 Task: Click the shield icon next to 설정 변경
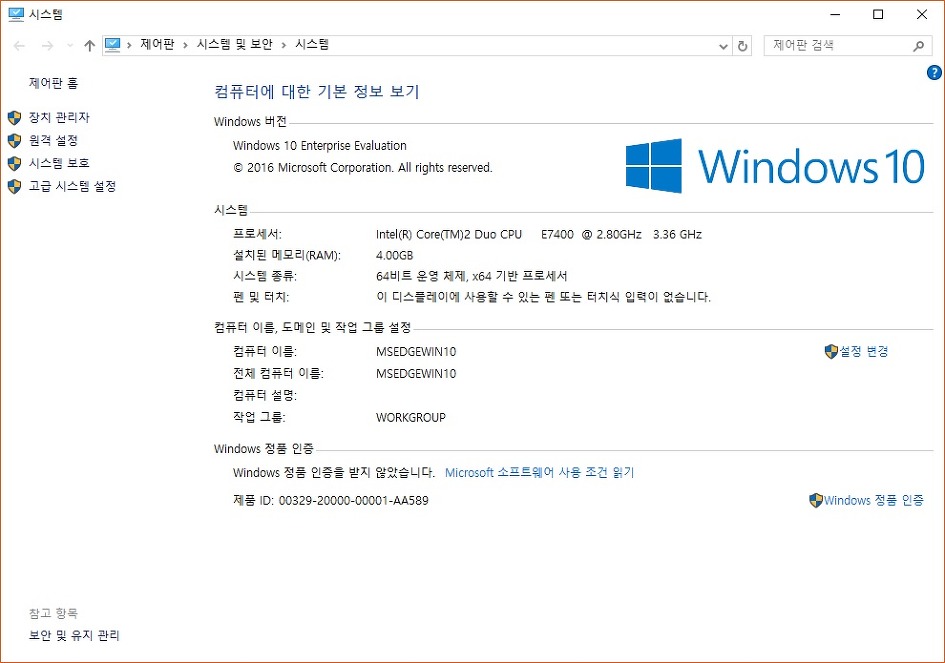tap(831, 351)
